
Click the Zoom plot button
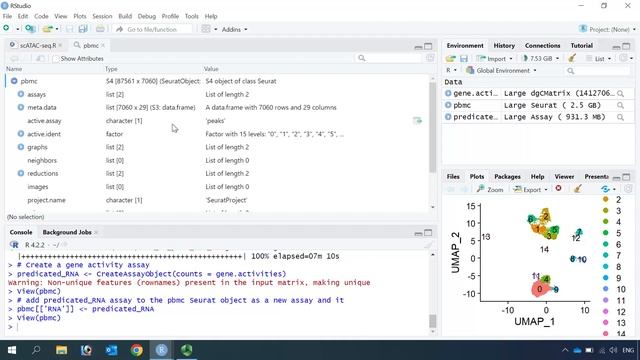[490, 189]
